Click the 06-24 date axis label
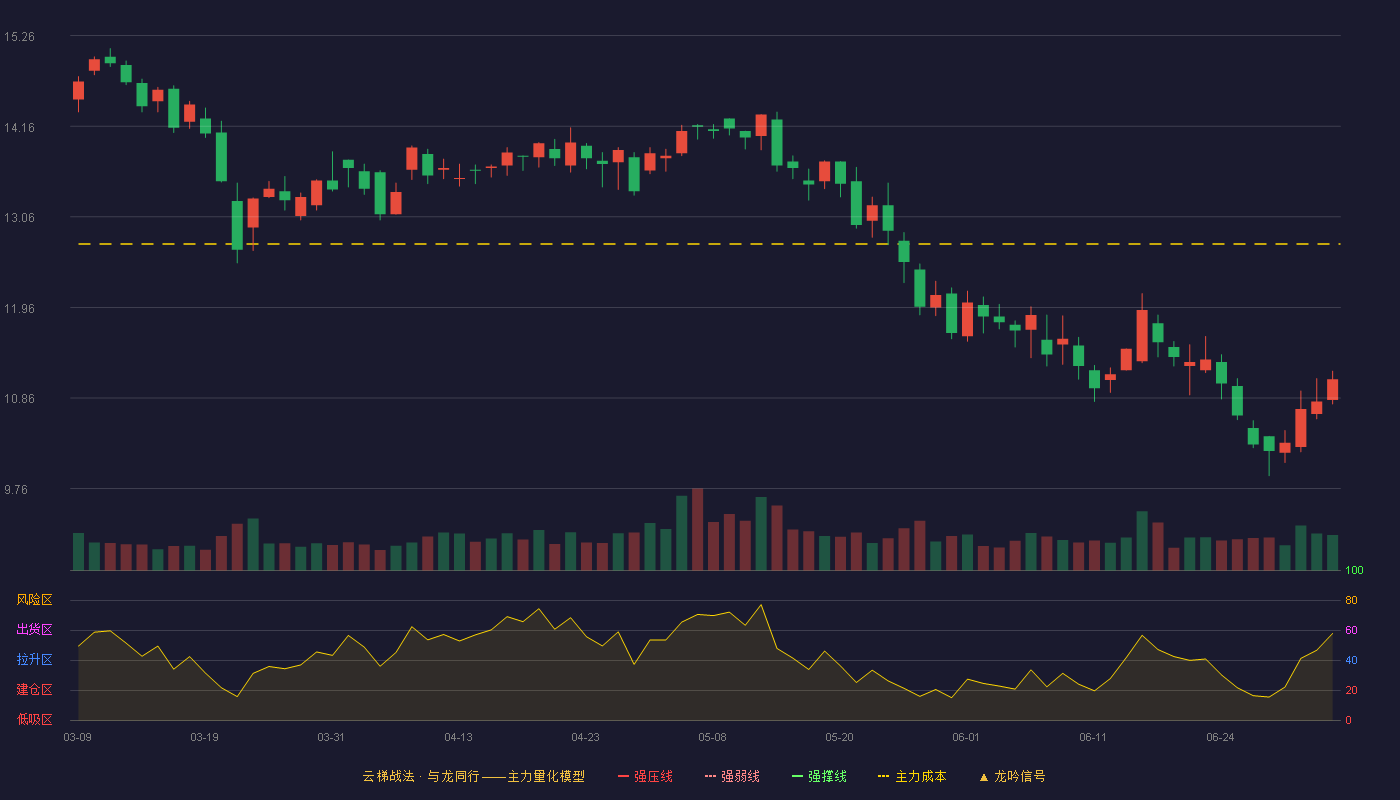1400x800 pixels. [1220, 737]
